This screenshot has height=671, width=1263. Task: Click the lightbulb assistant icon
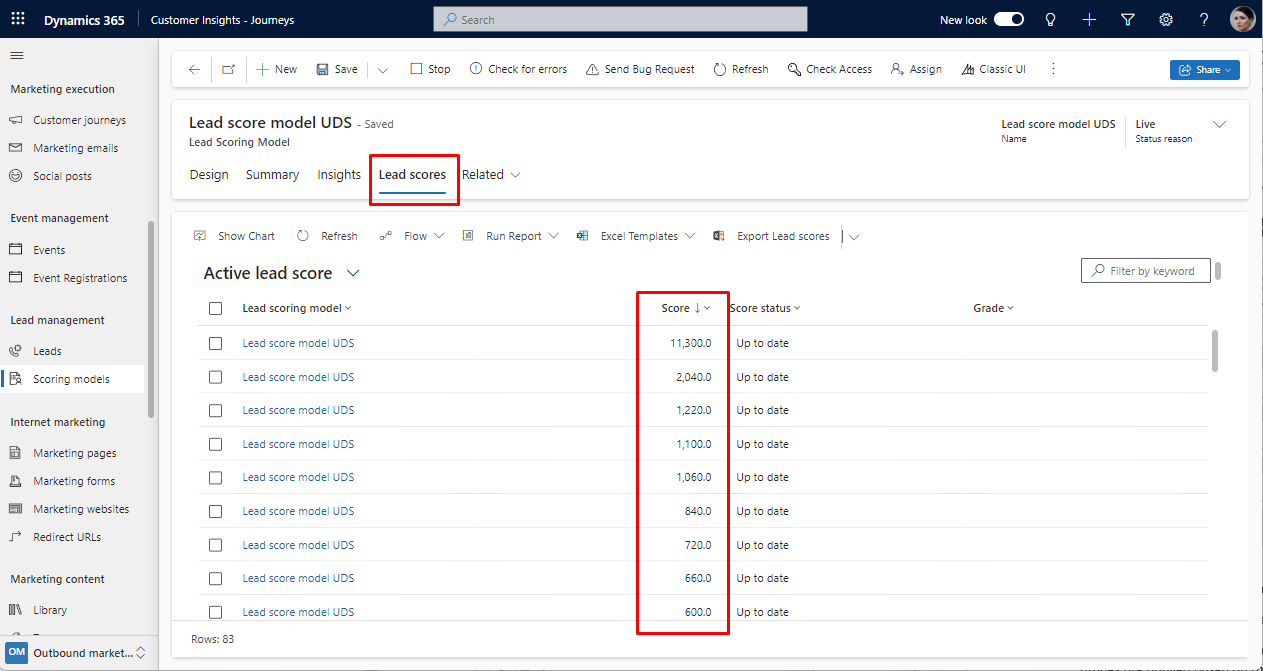point(1050,19)
